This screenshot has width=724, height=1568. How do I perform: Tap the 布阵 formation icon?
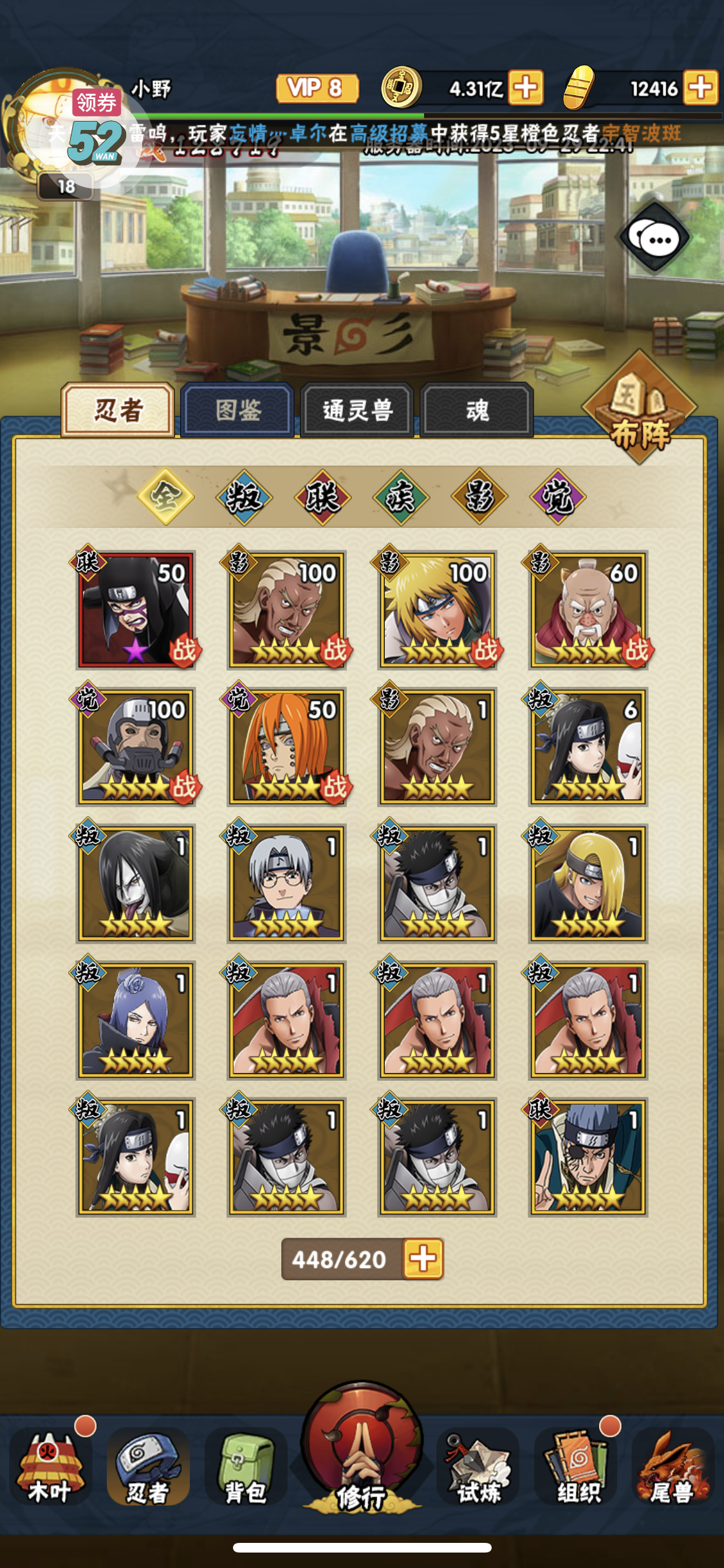click(x=640, y=407)
